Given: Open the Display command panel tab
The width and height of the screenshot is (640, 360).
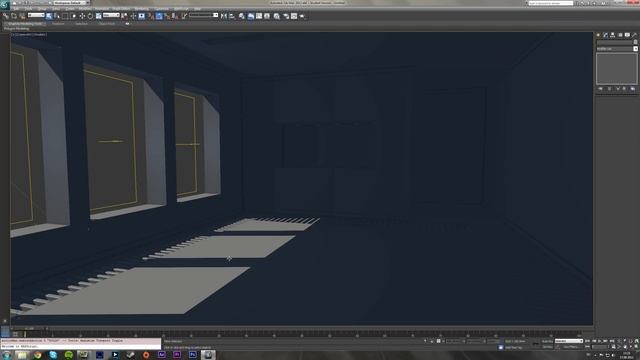Looking at the screenshot, I should coord(627,35).
